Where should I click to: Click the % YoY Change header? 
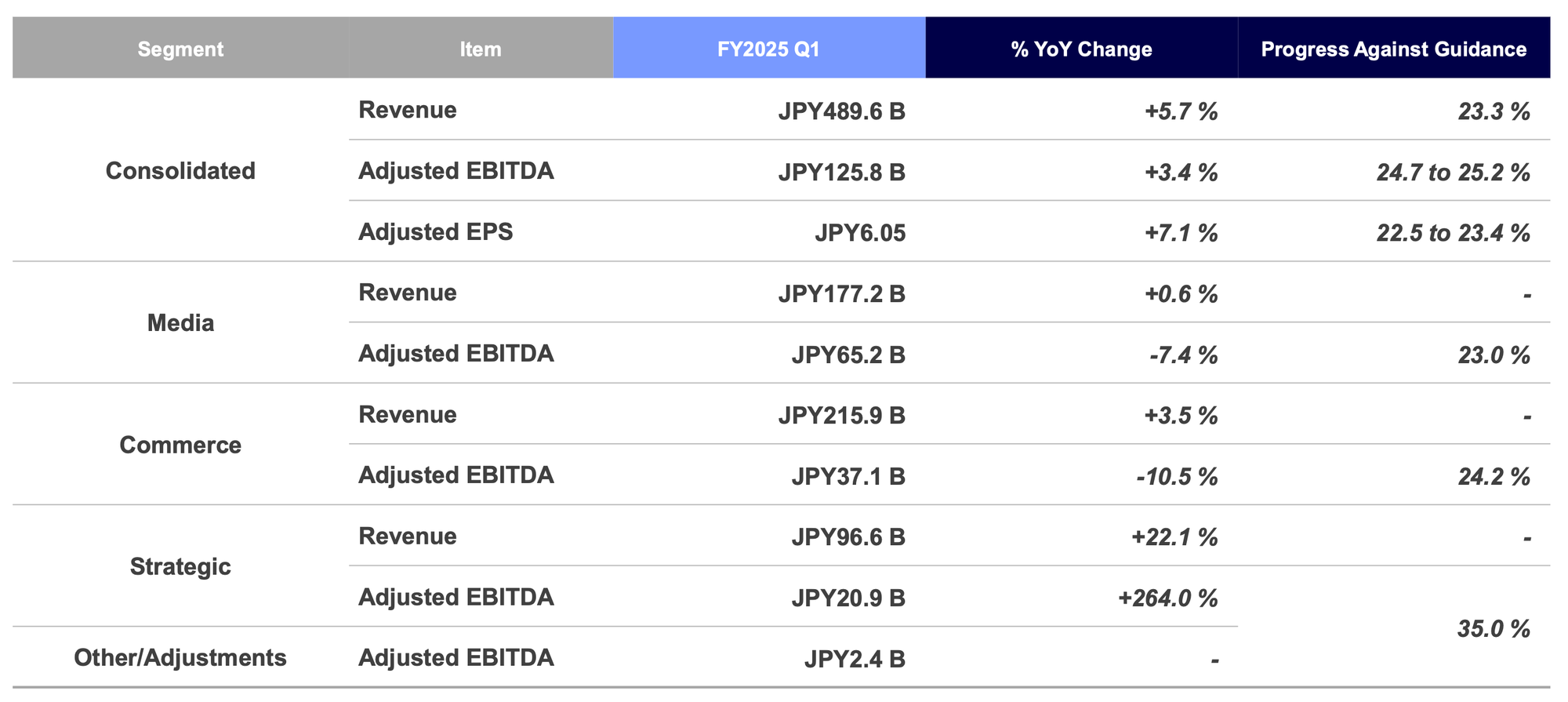1081,49
